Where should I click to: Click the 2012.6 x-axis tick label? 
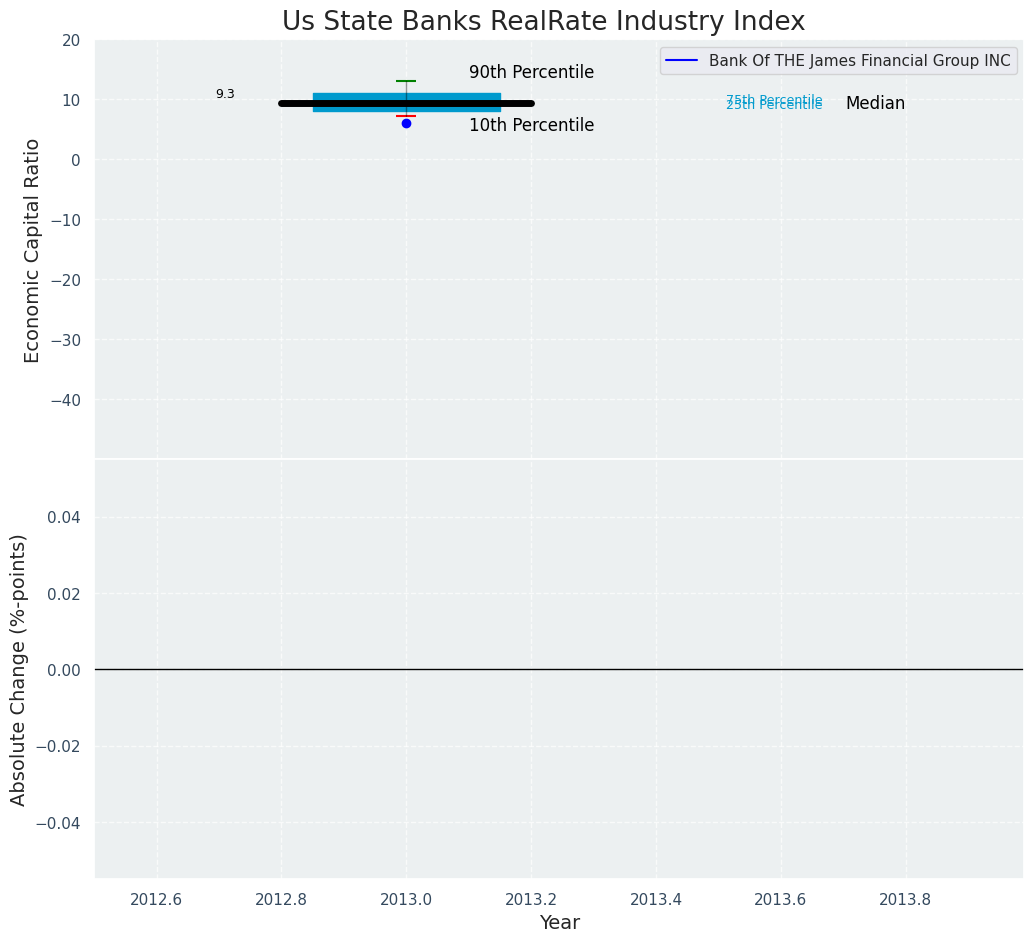(x=156, y=899)
